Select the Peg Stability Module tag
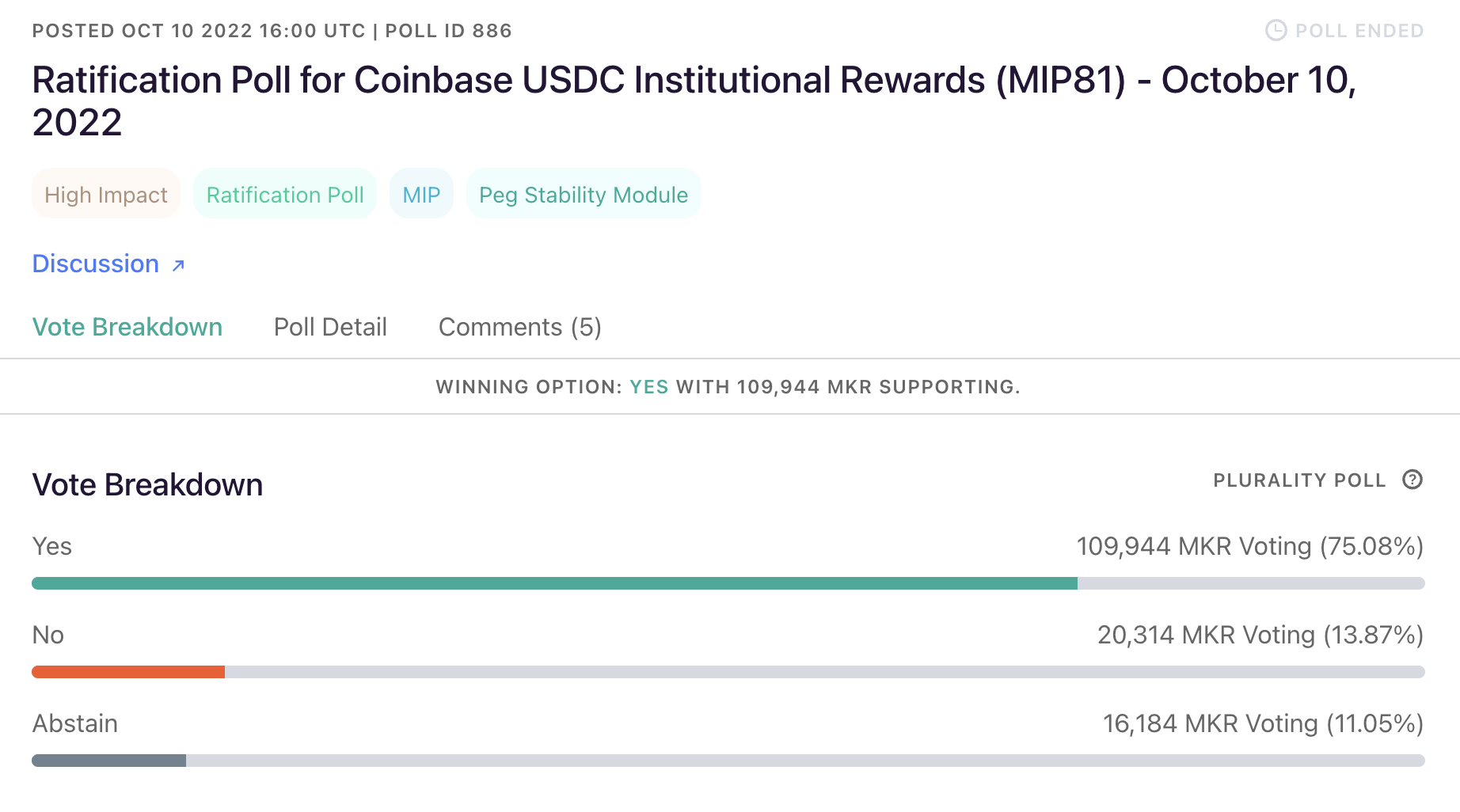 point(583,194)
